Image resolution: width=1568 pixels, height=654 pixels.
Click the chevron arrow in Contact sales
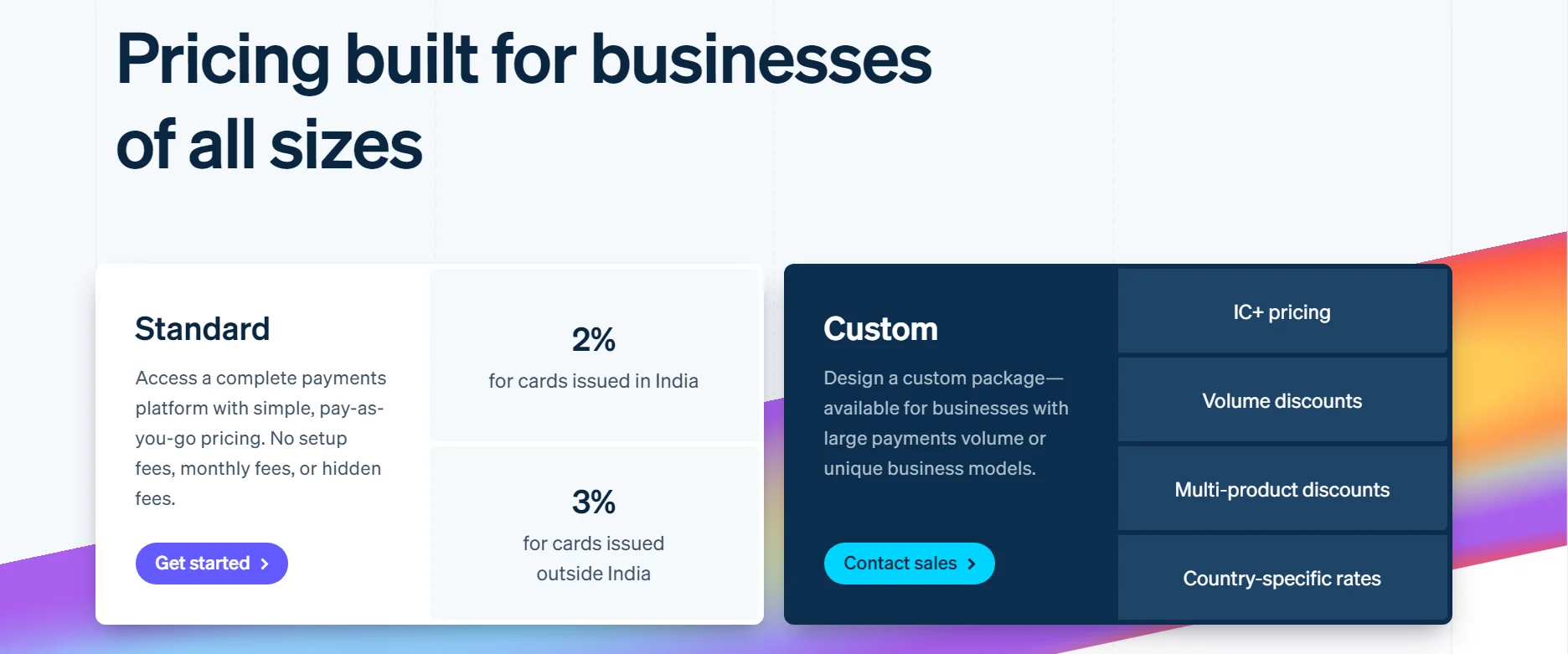[x=972, y=564]
